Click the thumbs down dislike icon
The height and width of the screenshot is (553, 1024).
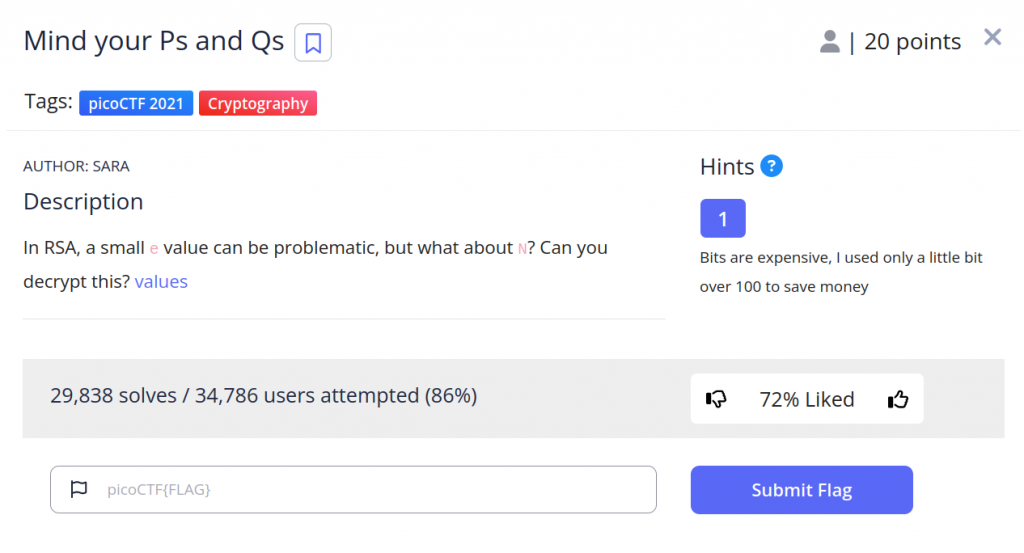[716, 400]
